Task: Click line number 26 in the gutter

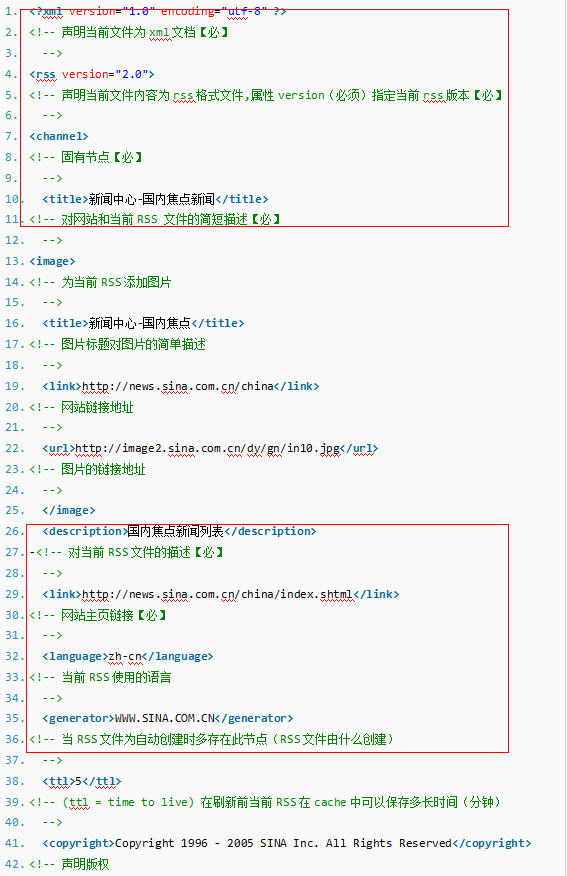Action: pos(15,531)
